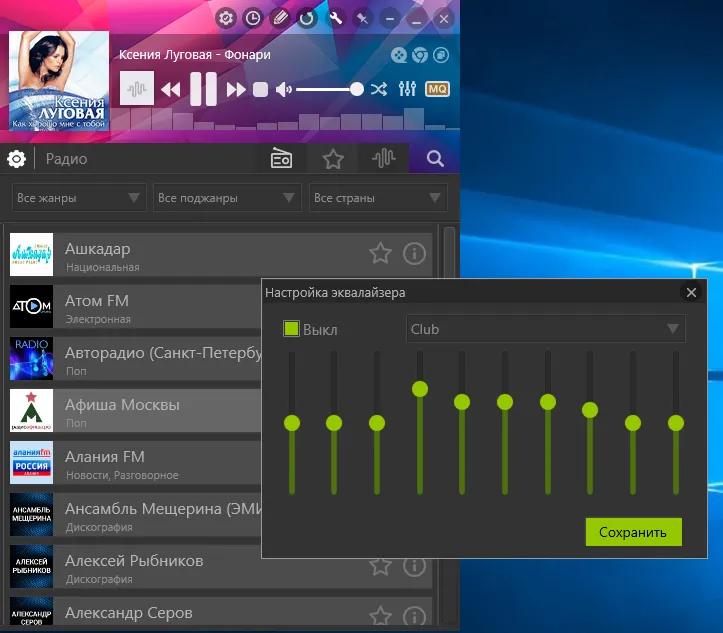Select the Ашкадар station name
Image resolution: width=723 pixels, height=633 pixels.
(98, 249)
